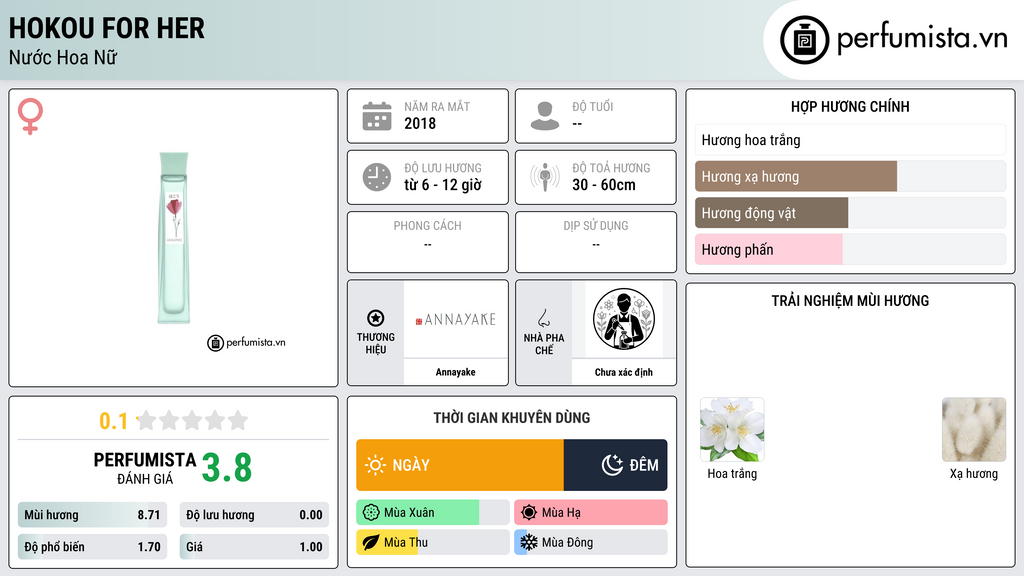Screen dimensions: 1024x576
Task: Click the Hương xạ hương accord bar
Action: (x=850, y=176)
